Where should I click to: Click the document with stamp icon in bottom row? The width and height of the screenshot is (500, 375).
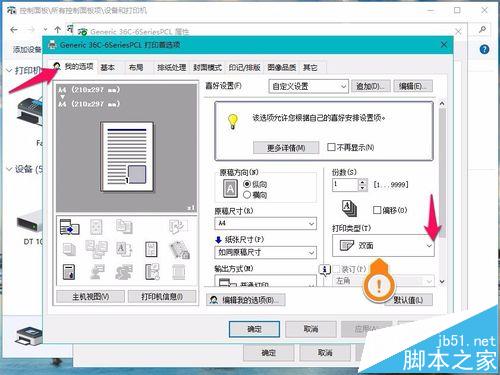[152, 272]
